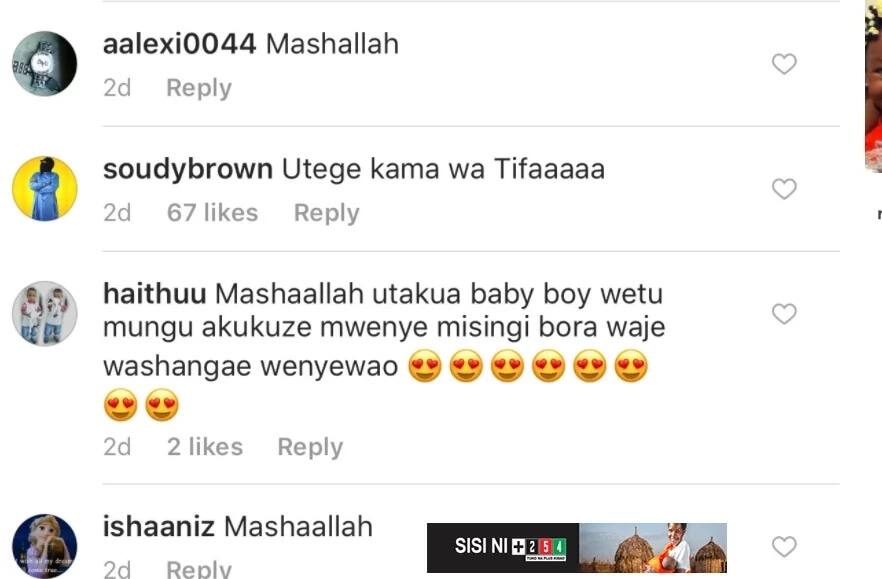
Task: Open aalexi0044 username link
Action: [x=179, y=44]
